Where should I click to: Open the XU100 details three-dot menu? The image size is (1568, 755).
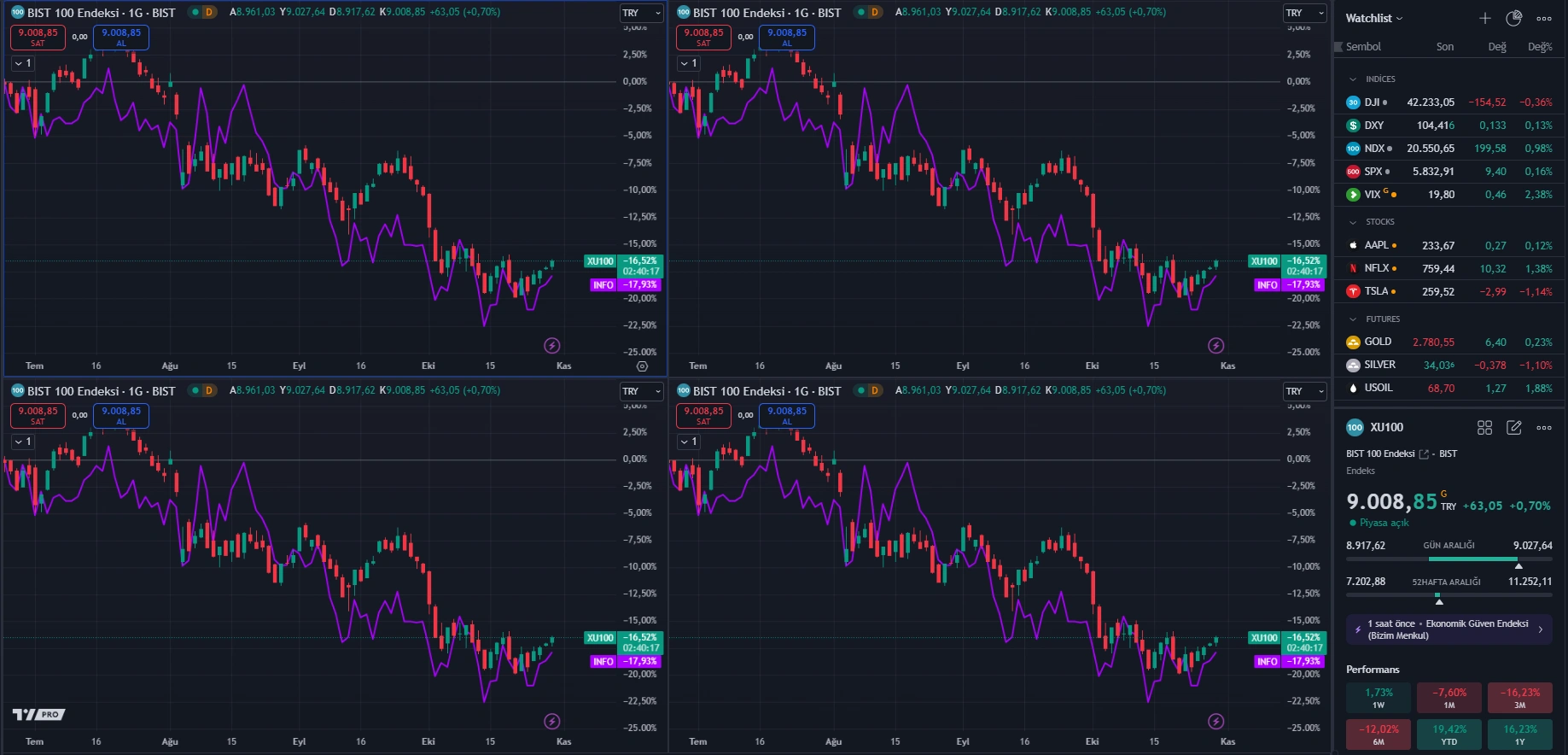[x=1544, y=427]
